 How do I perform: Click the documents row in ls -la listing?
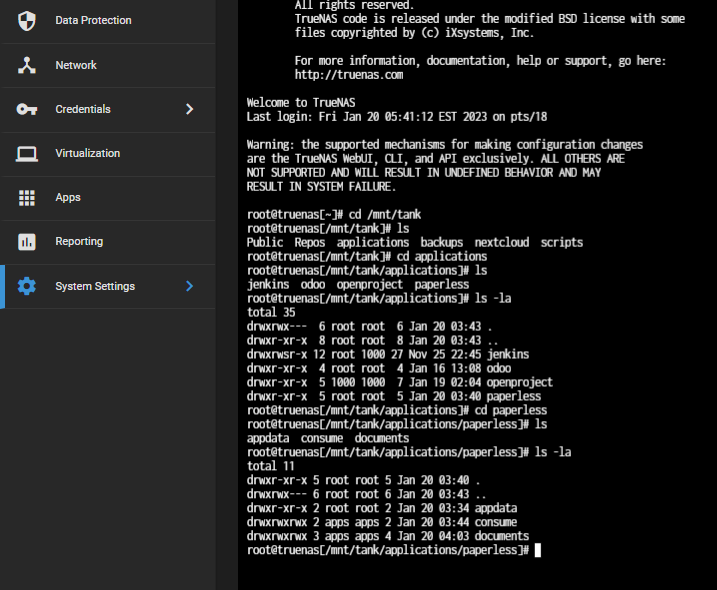[388, 536]
